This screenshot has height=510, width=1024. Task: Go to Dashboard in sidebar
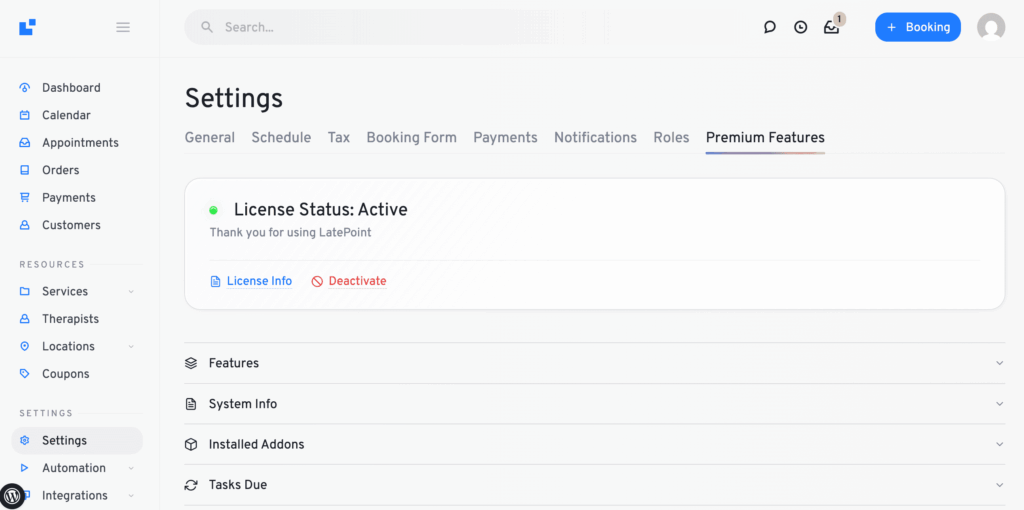pos(71,88)
